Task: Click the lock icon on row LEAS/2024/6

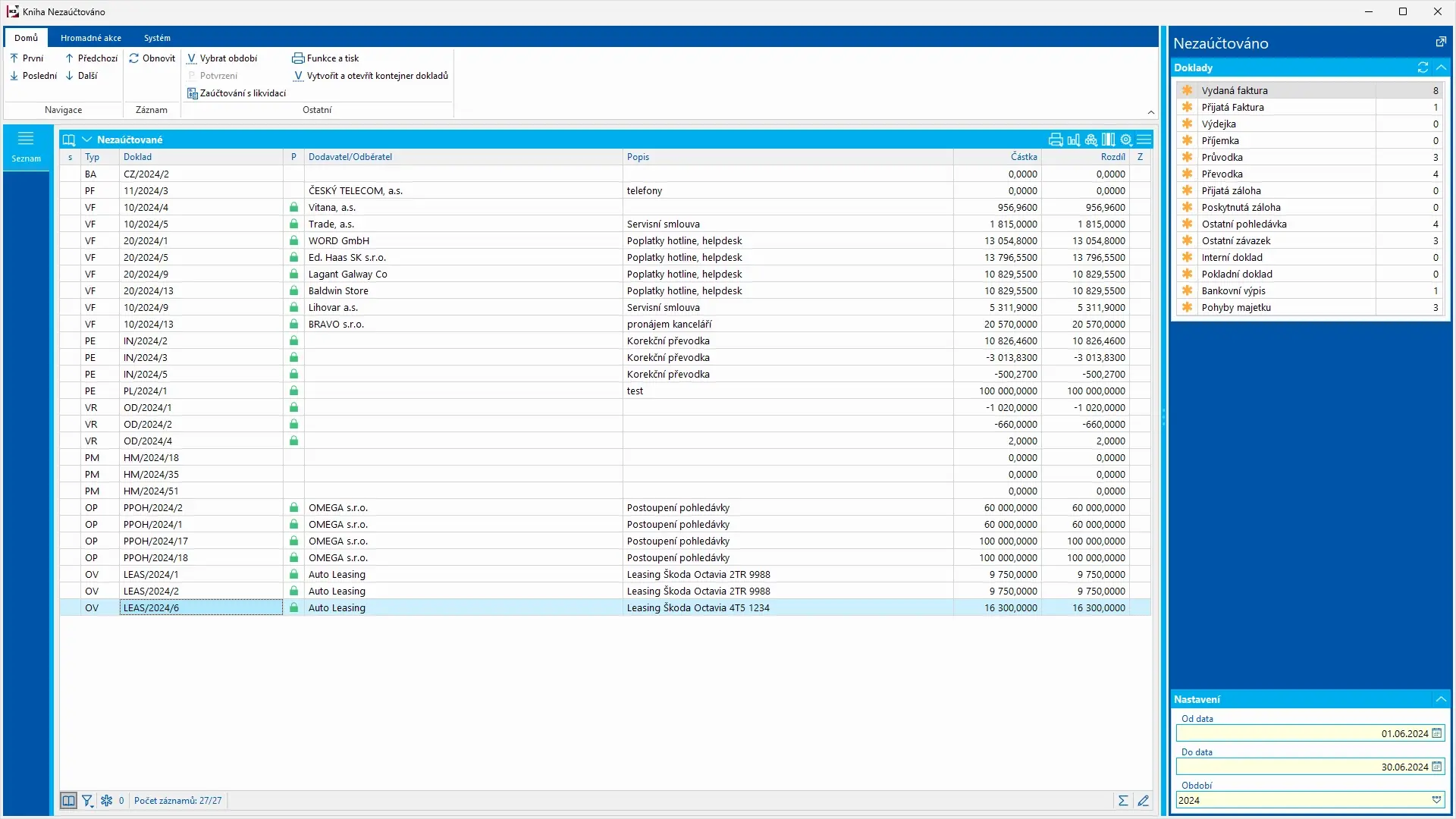Action: [x=293, y=607]
